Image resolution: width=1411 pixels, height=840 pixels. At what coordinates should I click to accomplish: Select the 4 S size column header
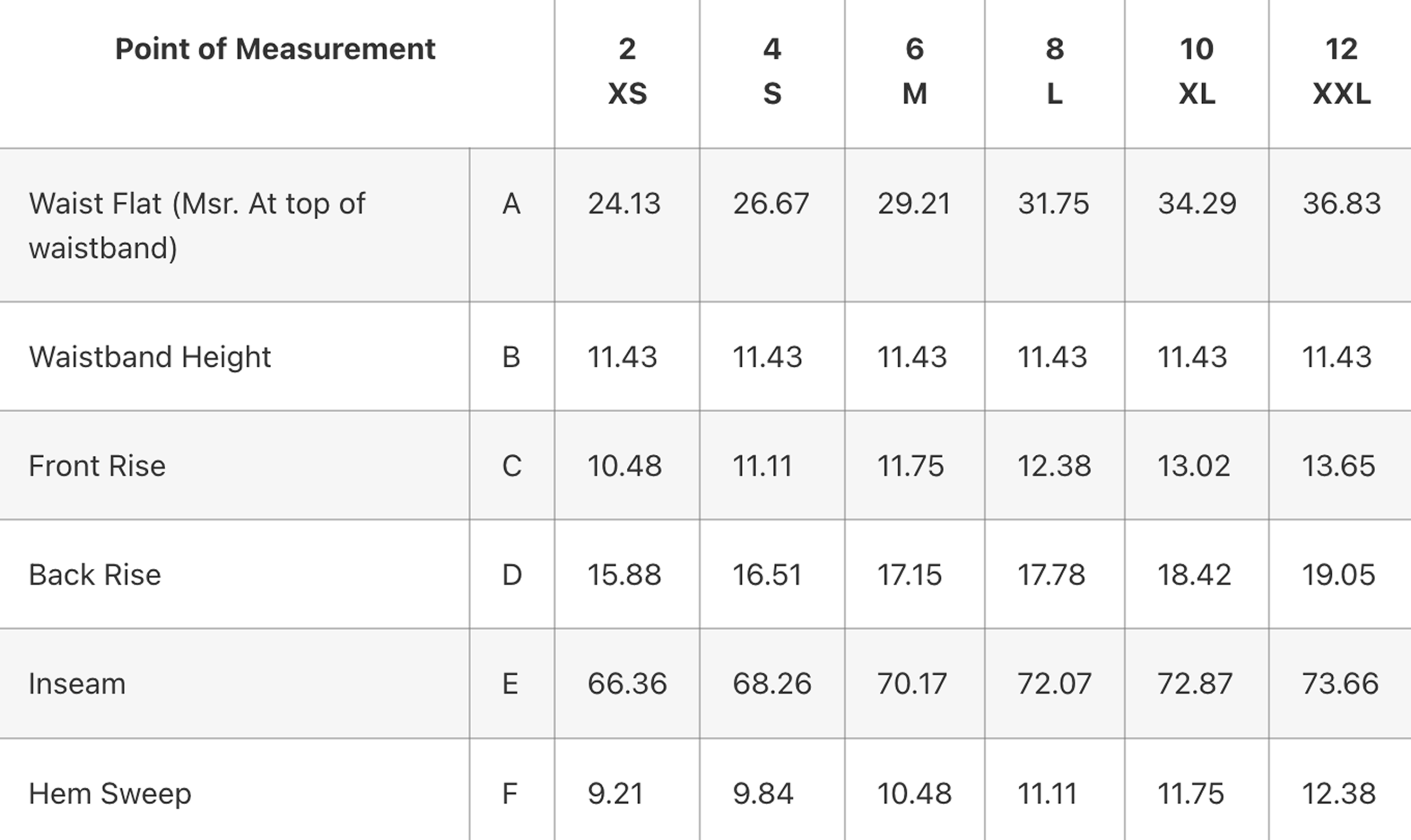[x=772, y=71]
